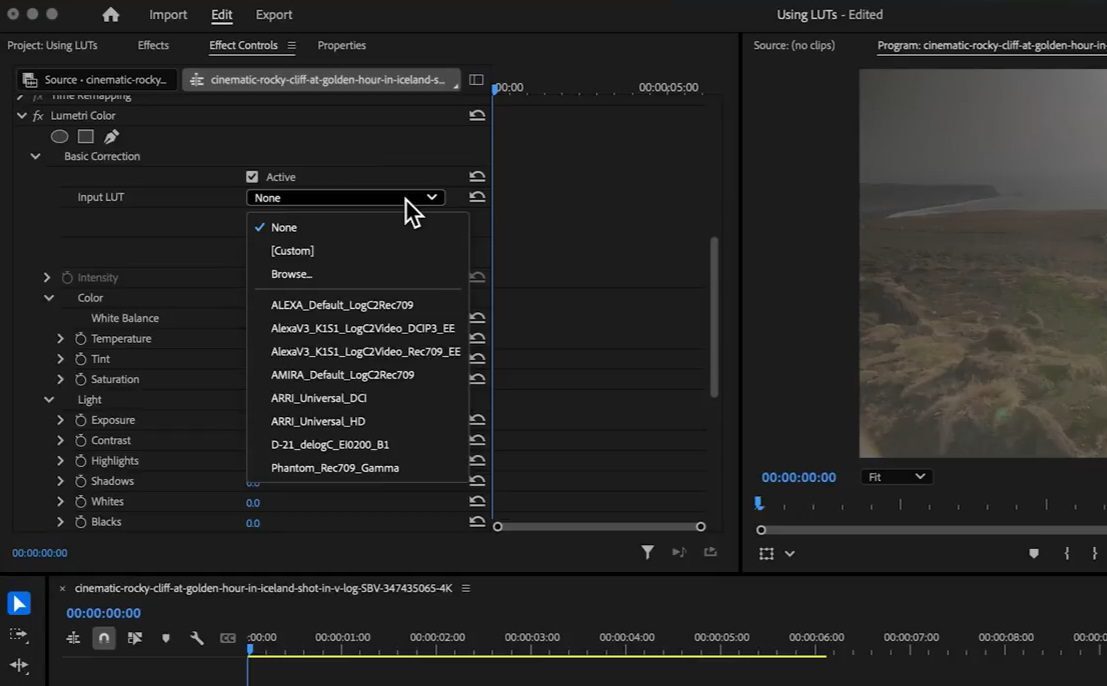Collapse the Lumetri Color effect

pyautogui.click(x=22, y=115)
